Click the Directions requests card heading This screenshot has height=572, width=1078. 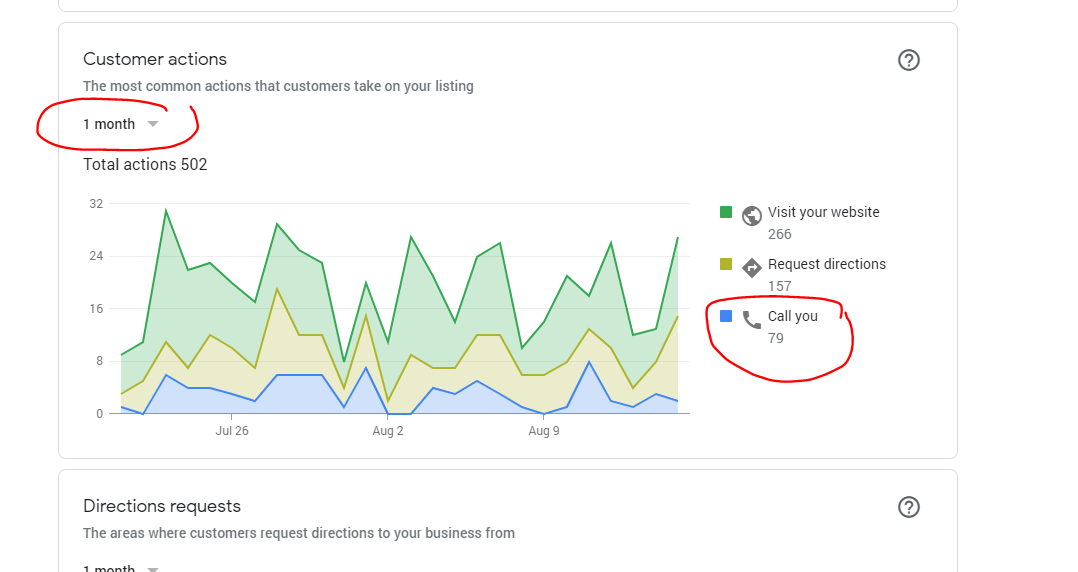162,506
